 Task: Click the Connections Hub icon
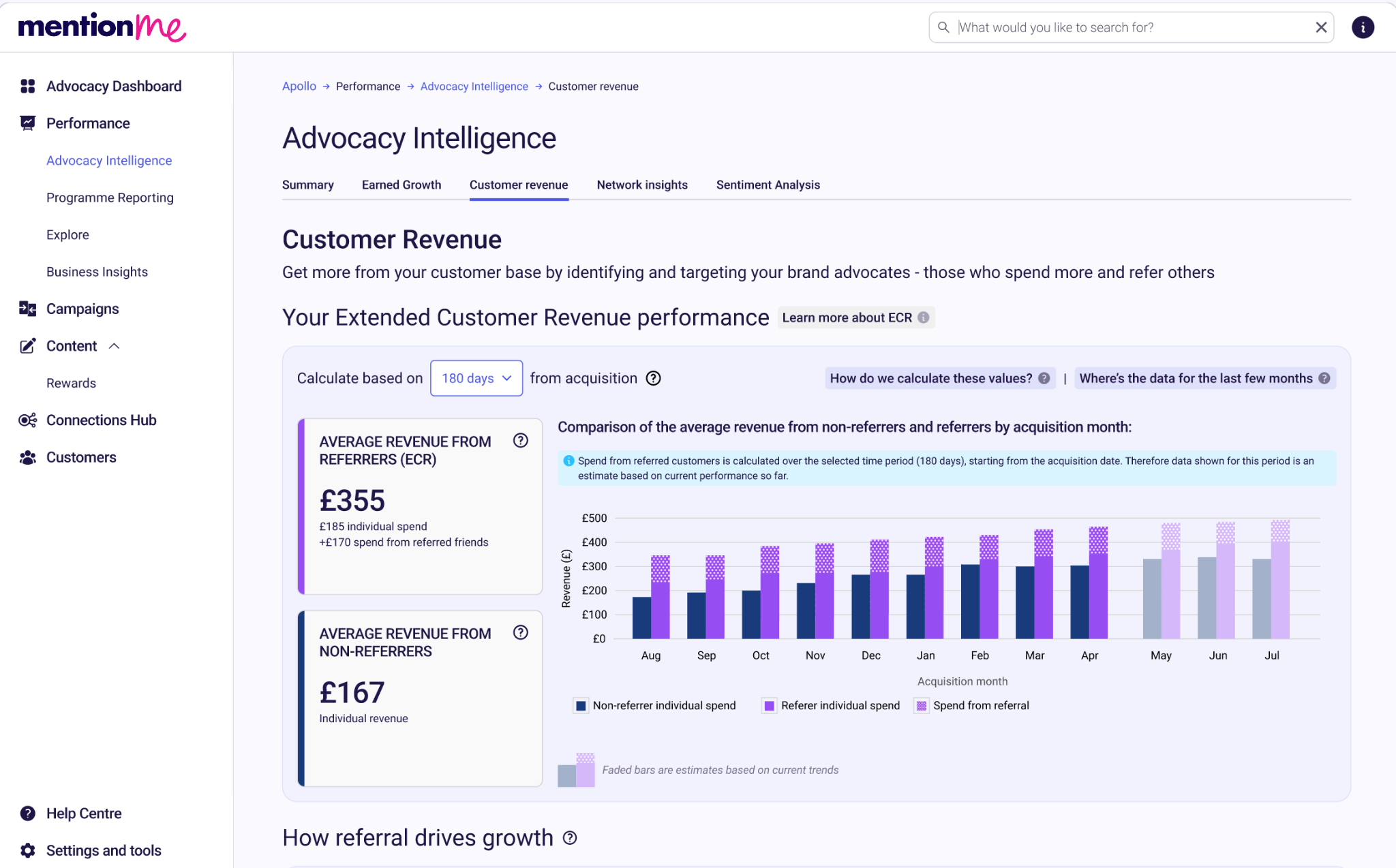(27, 420)
